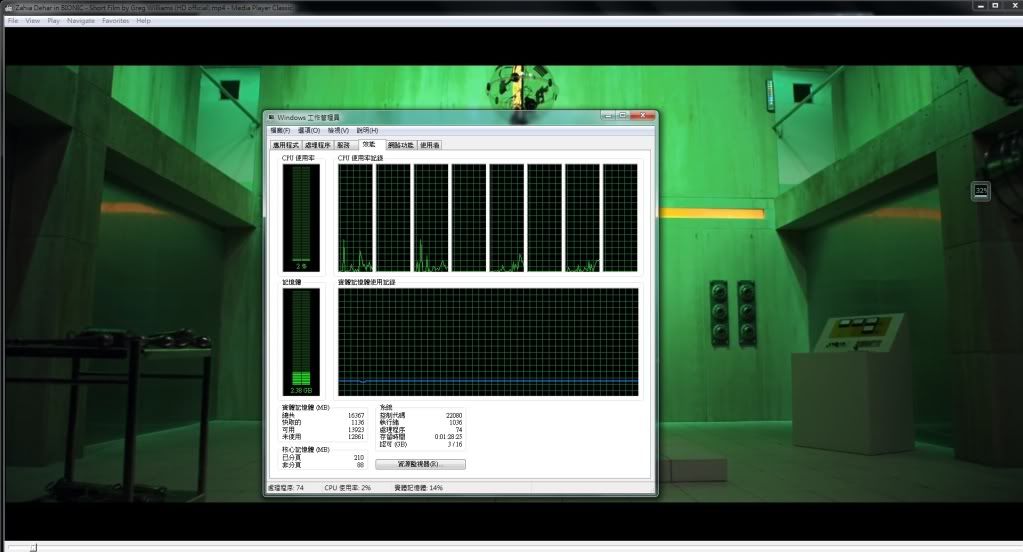Click the first CPU core history graph
Viewport: 1023px width, 552px height.
[x=355, y=217]
